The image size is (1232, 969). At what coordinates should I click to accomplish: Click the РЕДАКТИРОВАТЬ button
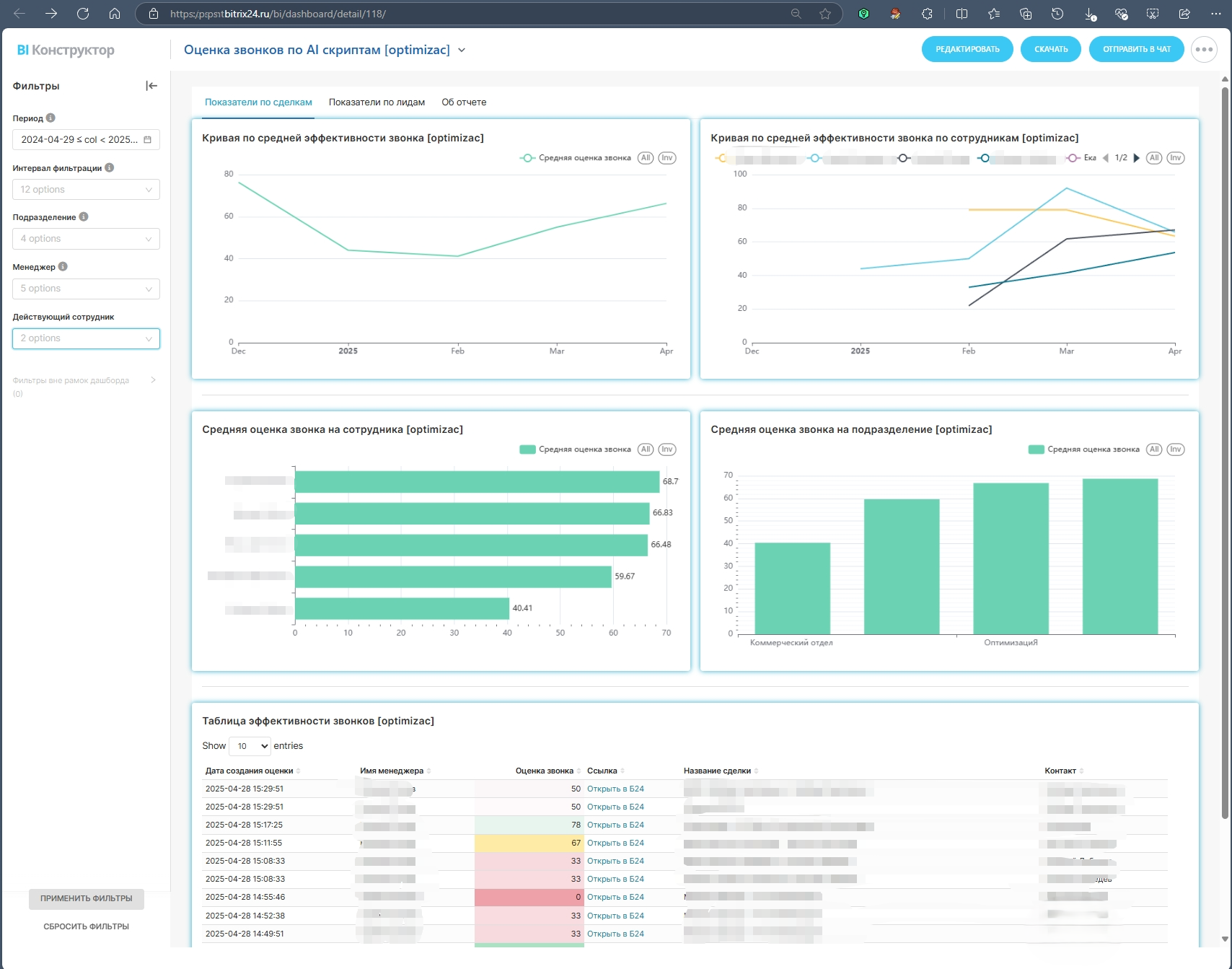click(x=967, y=50)
